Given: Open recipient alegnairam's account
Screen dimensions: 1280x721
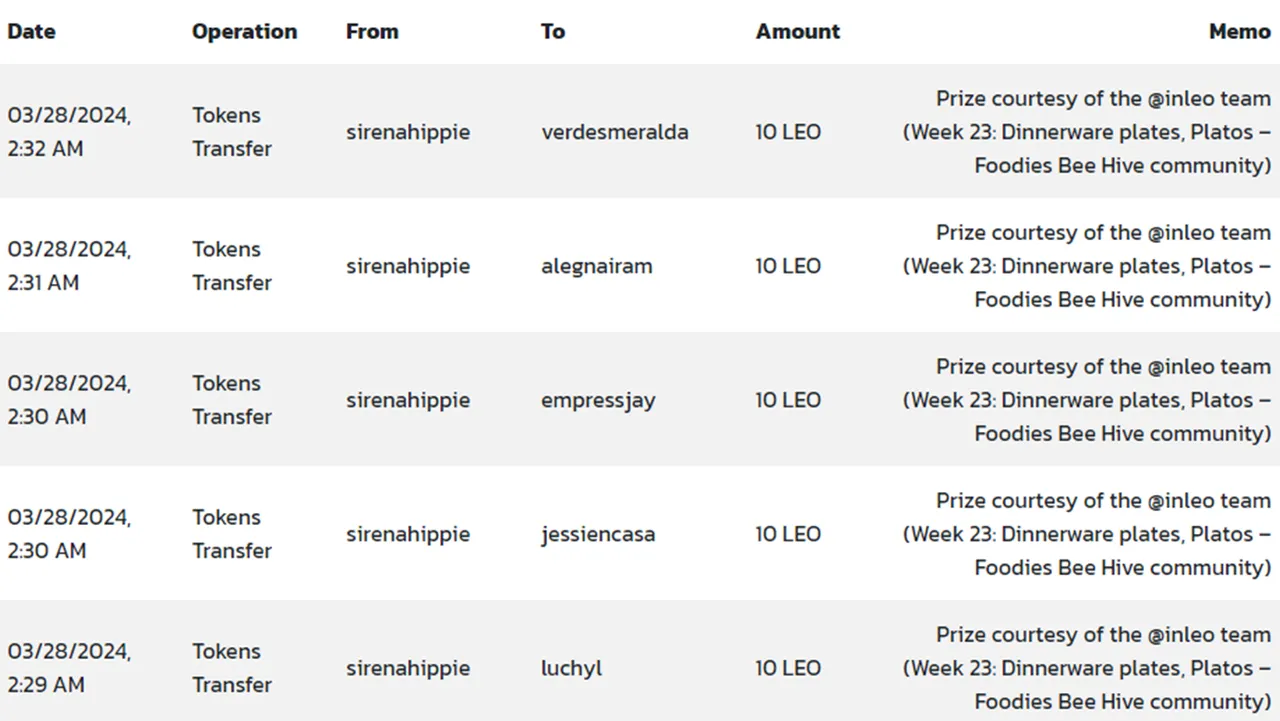Looking at the screenshot, I should click(597, 266).
